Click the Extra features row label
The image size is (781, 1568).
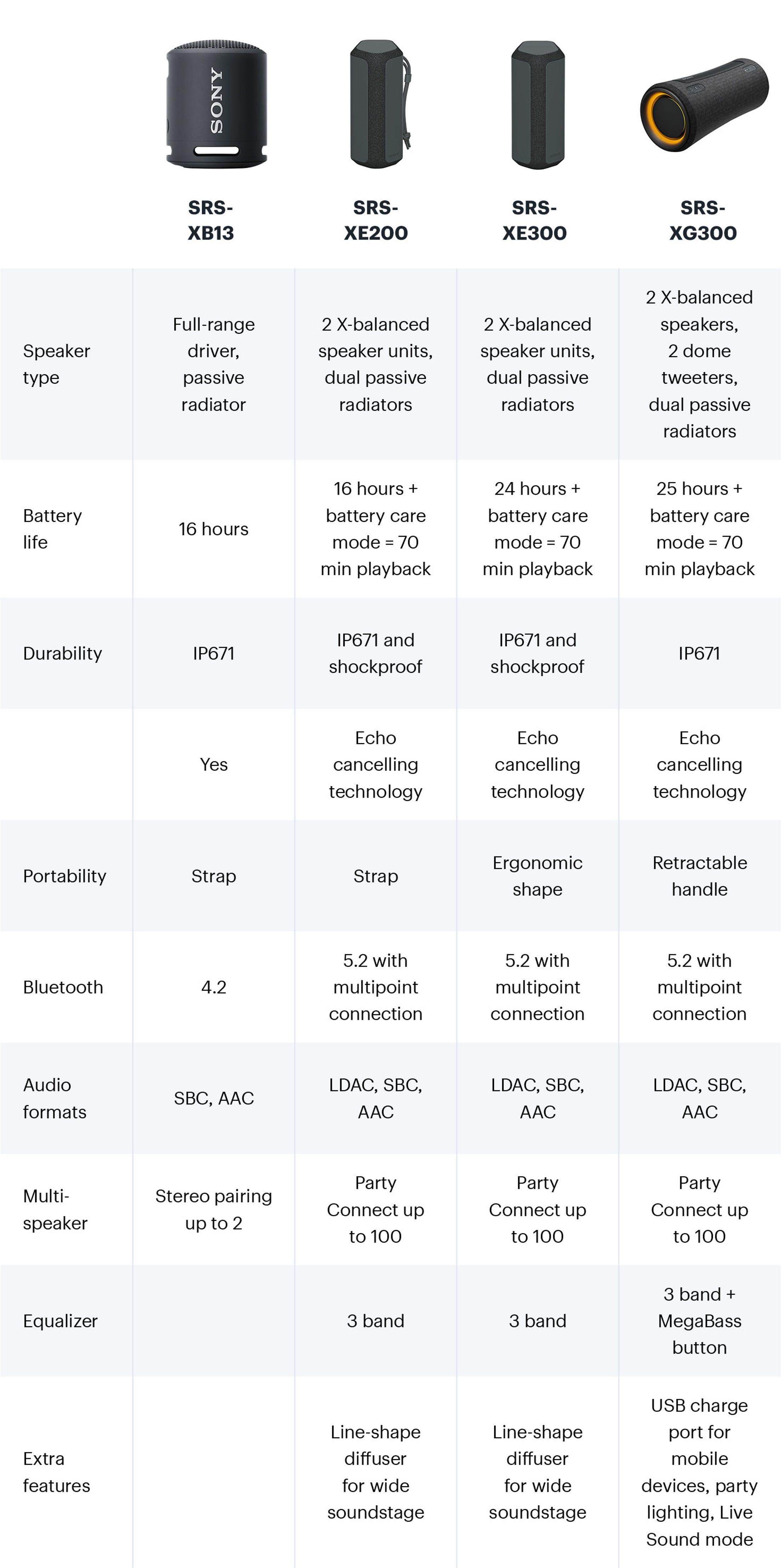point(57,1472)
